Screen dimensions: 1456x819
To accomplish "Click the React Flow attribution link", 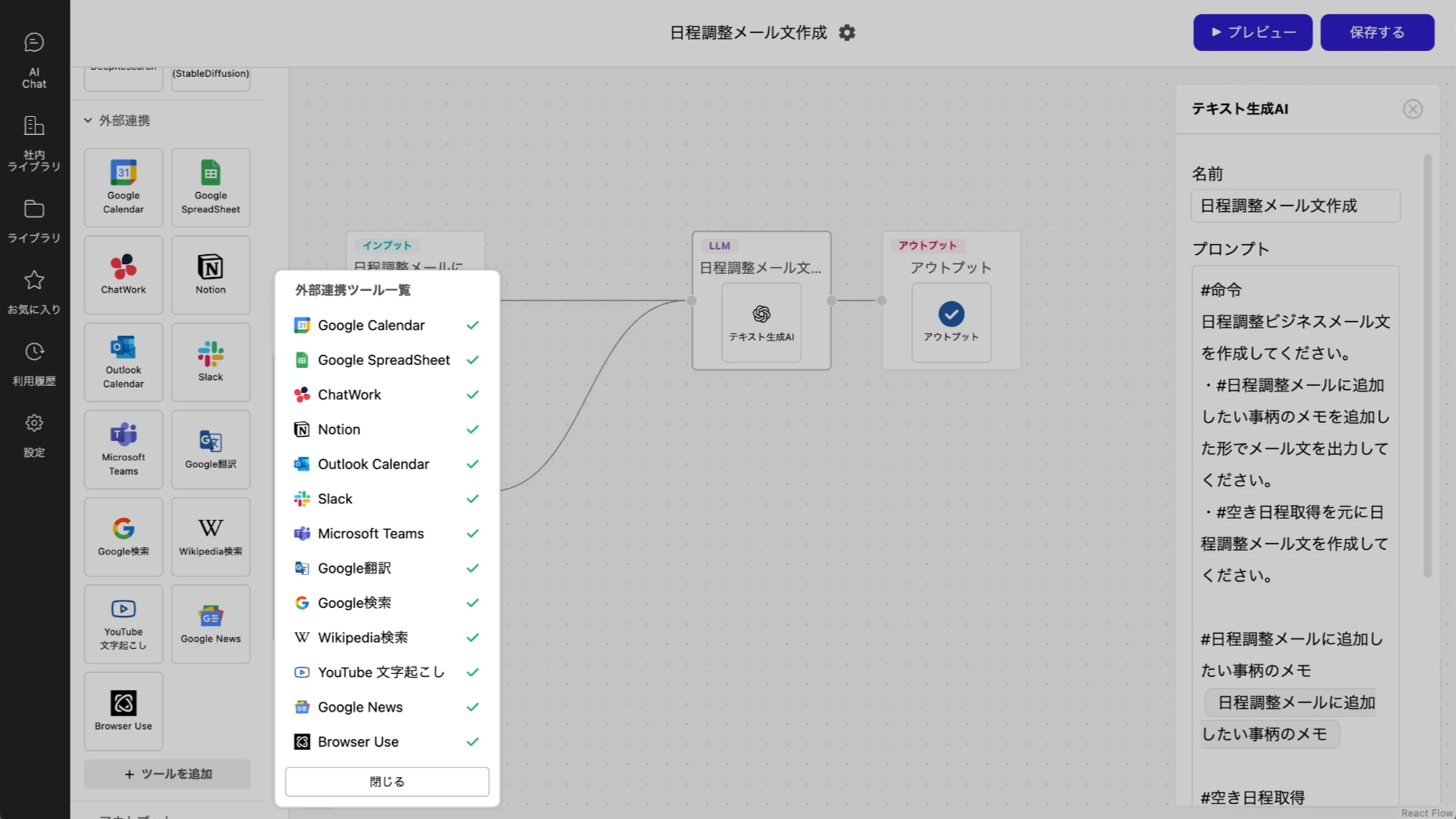I will pyautogui.click(x=1427, y=813).
